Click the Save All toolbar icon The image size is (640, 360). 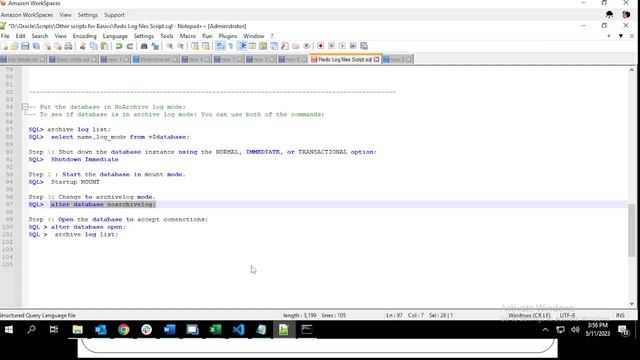36,46
